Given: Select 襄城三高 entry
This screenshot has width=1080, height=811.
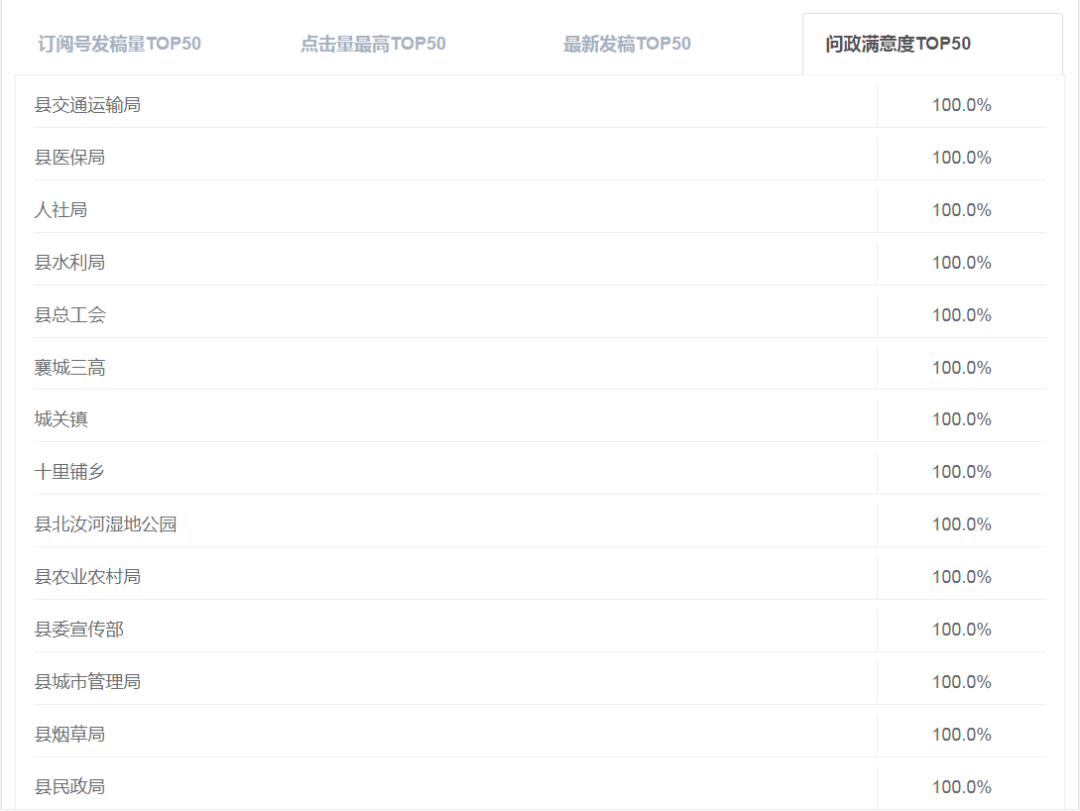Looking at the screenshot, I should click(70, 367).
